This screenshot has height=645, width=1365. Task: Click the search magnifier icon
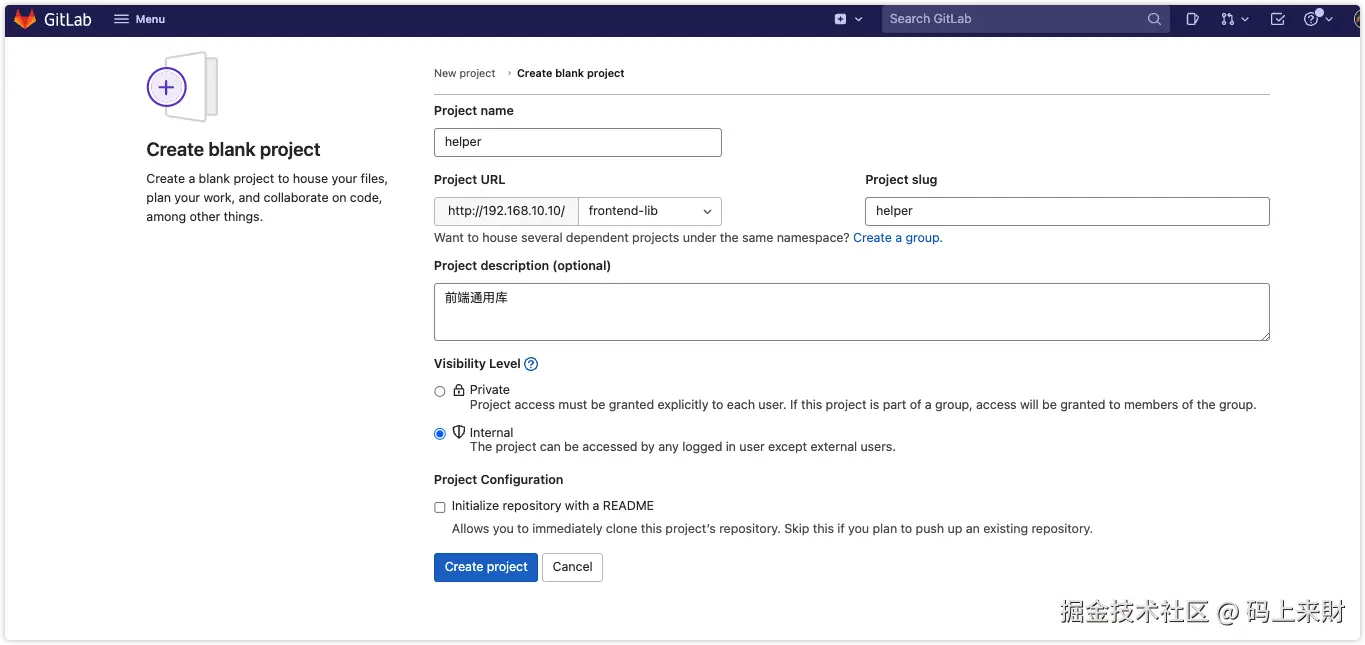pos(1154,19)
